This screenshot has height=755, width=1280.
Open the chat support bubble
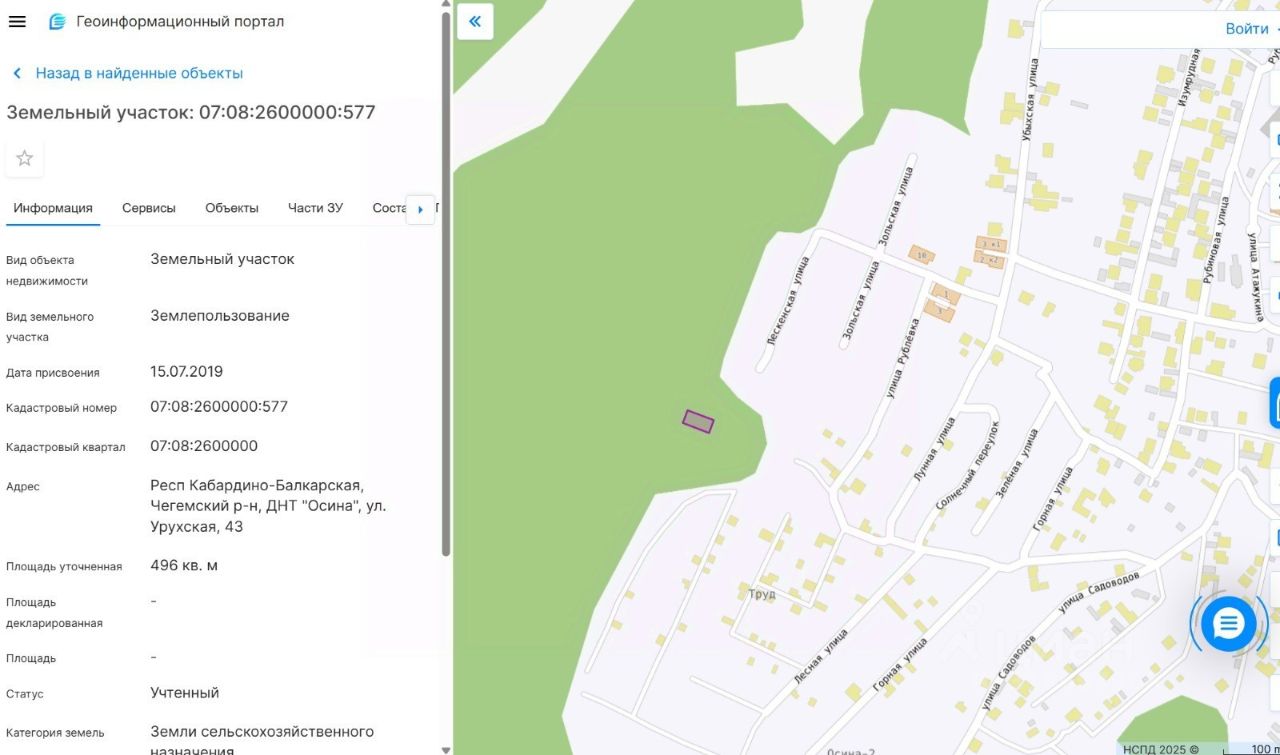tap(1228, 624)
